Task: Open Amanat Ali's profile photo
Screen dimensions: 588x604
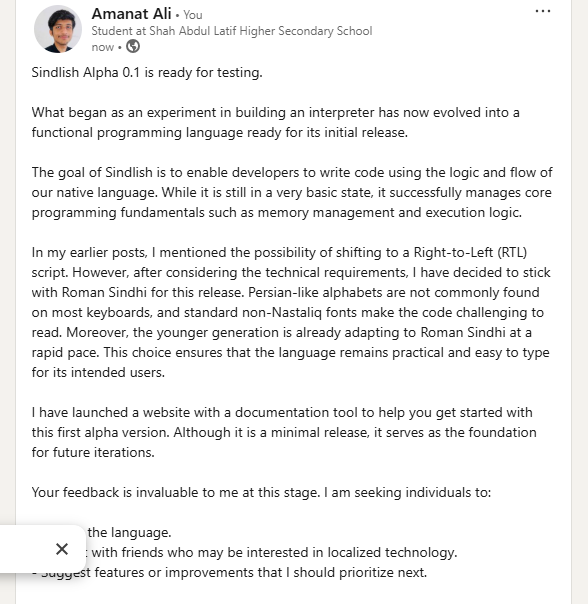Action: (58, 29)
